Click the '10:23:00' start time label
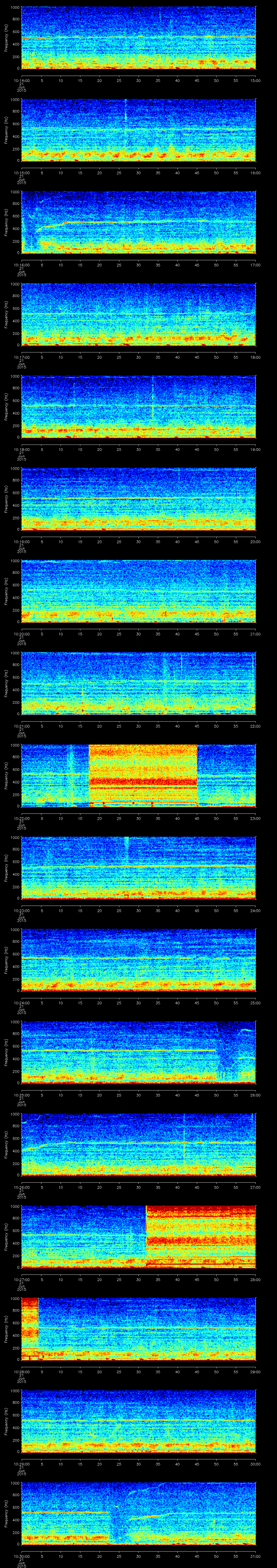The image size is (277, 1568). pos(21,910)
